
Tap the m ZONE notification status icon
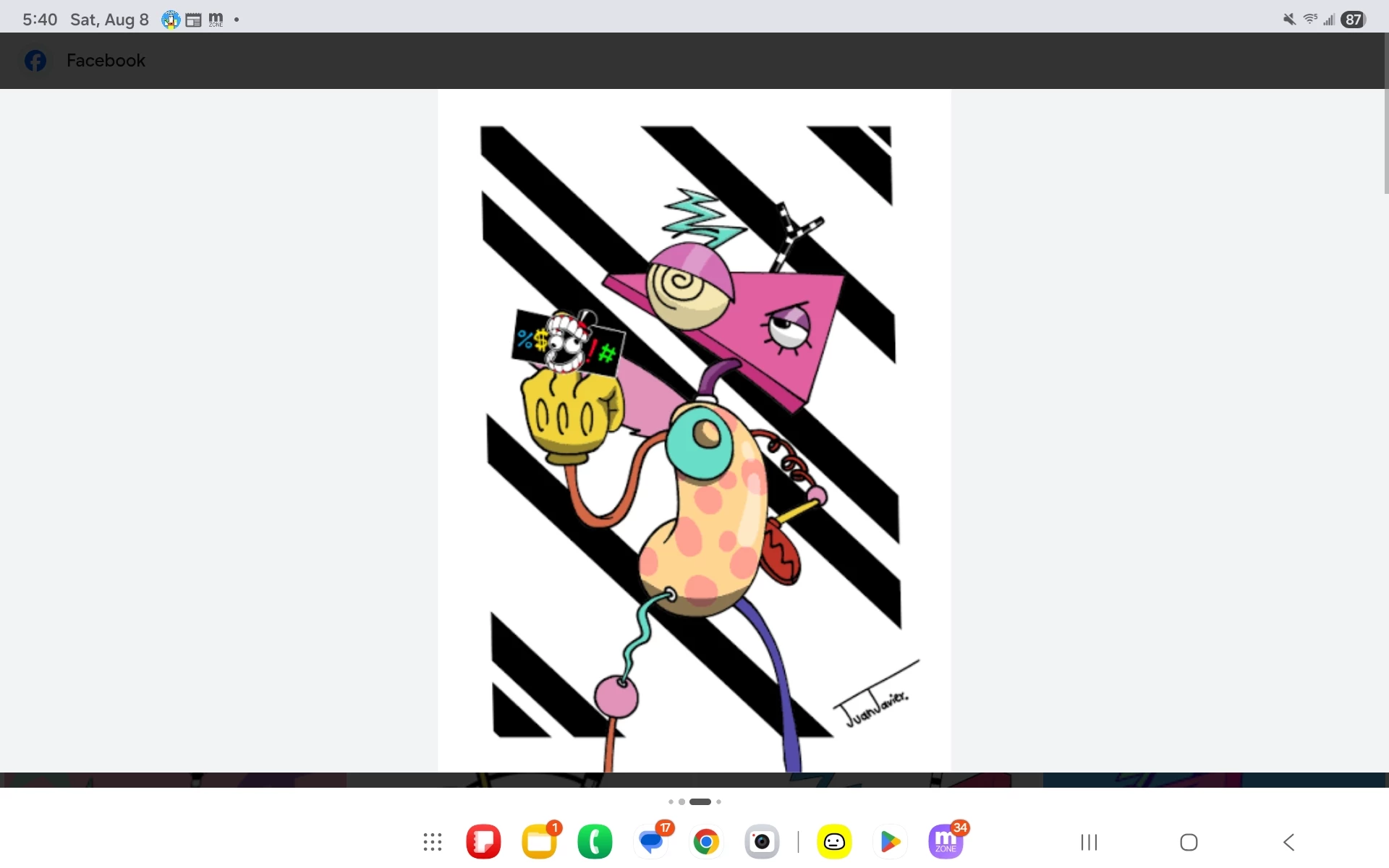(x=216, y=20)
